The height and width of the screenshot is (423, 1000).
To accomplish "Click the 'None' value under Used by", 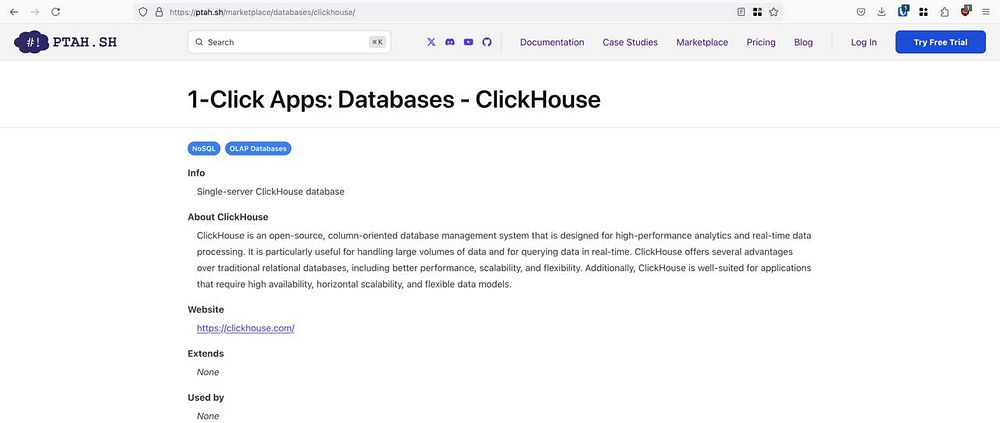I will coord(208,416).
